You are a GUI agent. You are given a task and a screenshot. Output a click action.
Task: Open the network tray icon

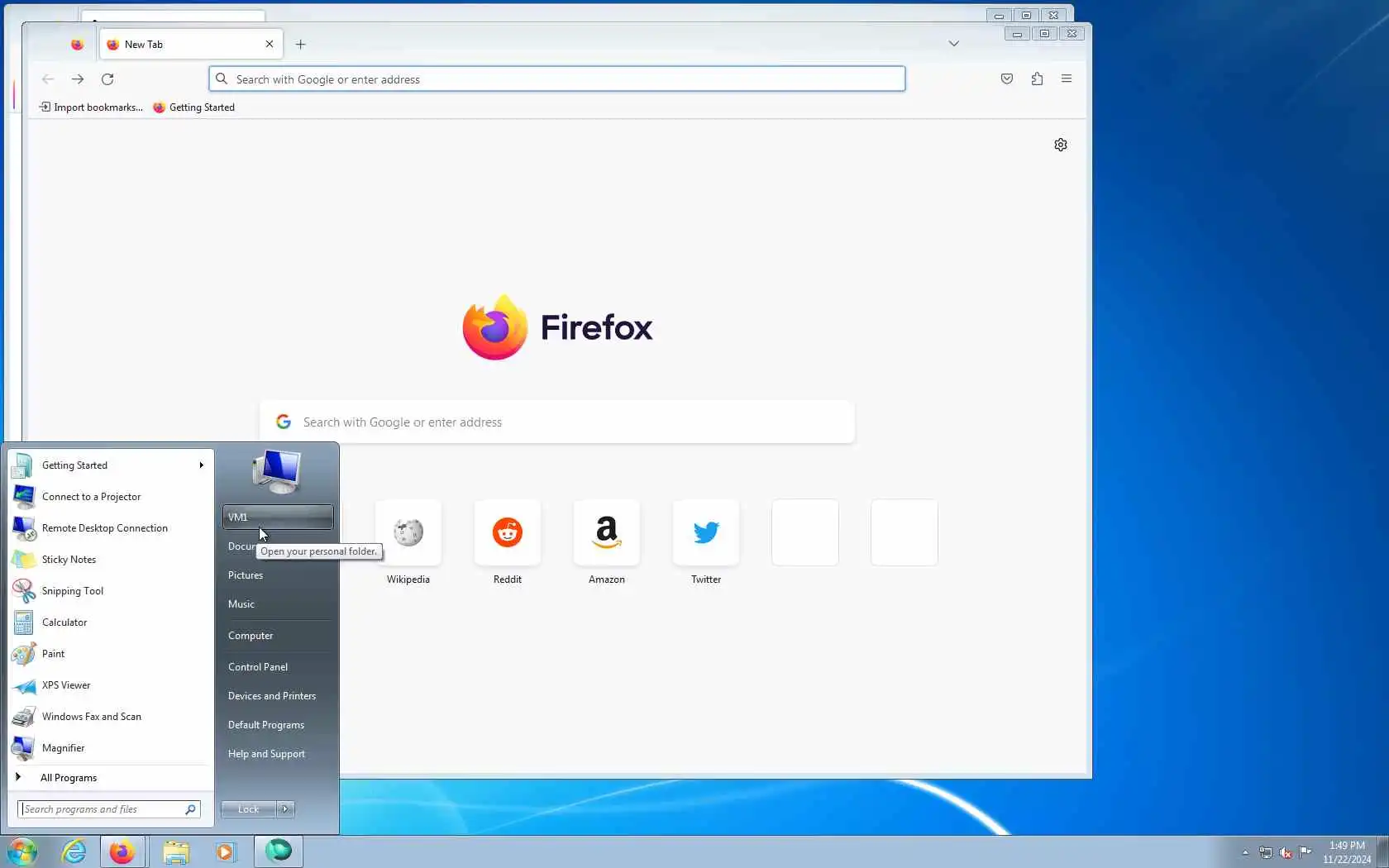pos(1266,852)
